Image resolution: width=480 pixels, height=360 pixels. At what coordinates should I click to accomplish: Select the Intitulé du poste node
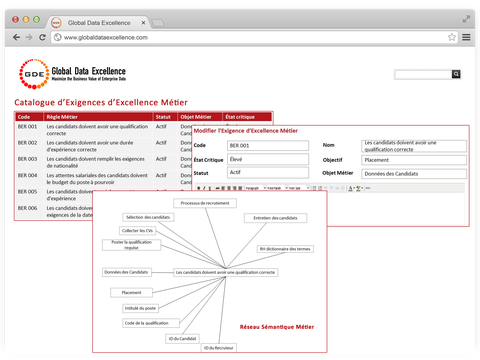140,308
